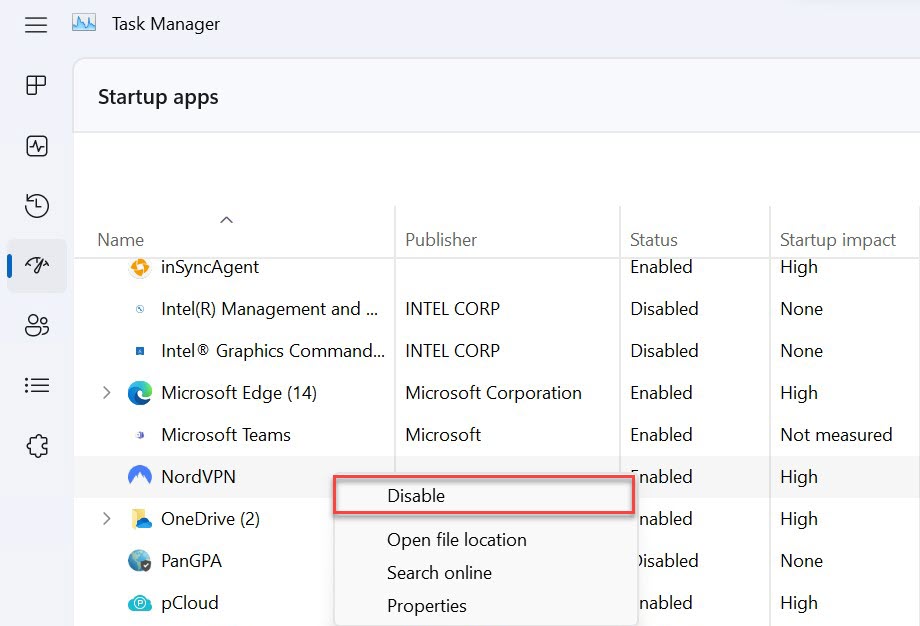920x626 pixels.
Task: Open the hamburger navigation menu
Action: (36, 25)
